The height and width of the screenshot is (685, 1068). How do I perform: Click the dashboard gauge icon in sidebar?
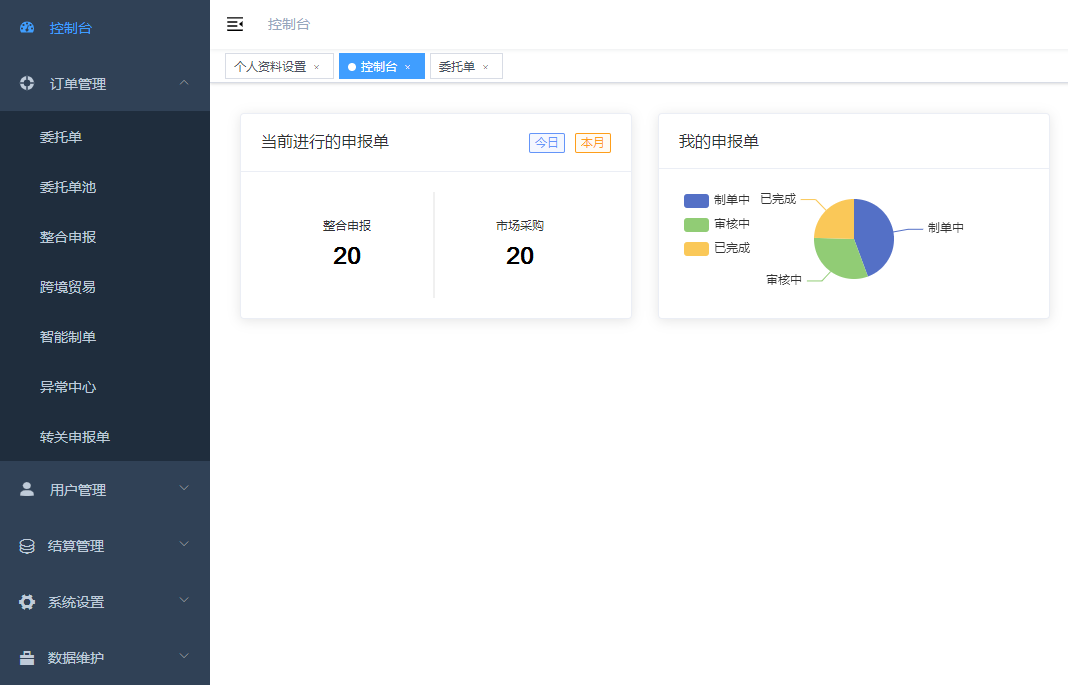[27, 28]
